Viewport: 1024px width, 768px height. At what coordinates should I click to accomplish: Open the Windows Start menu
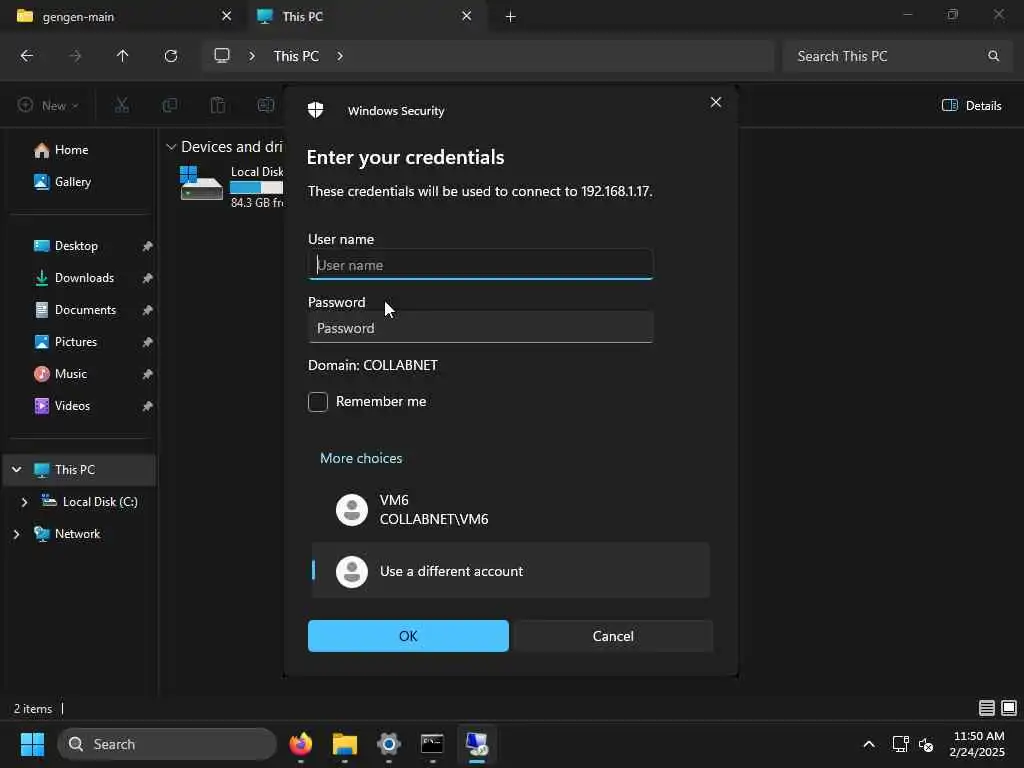32,744
